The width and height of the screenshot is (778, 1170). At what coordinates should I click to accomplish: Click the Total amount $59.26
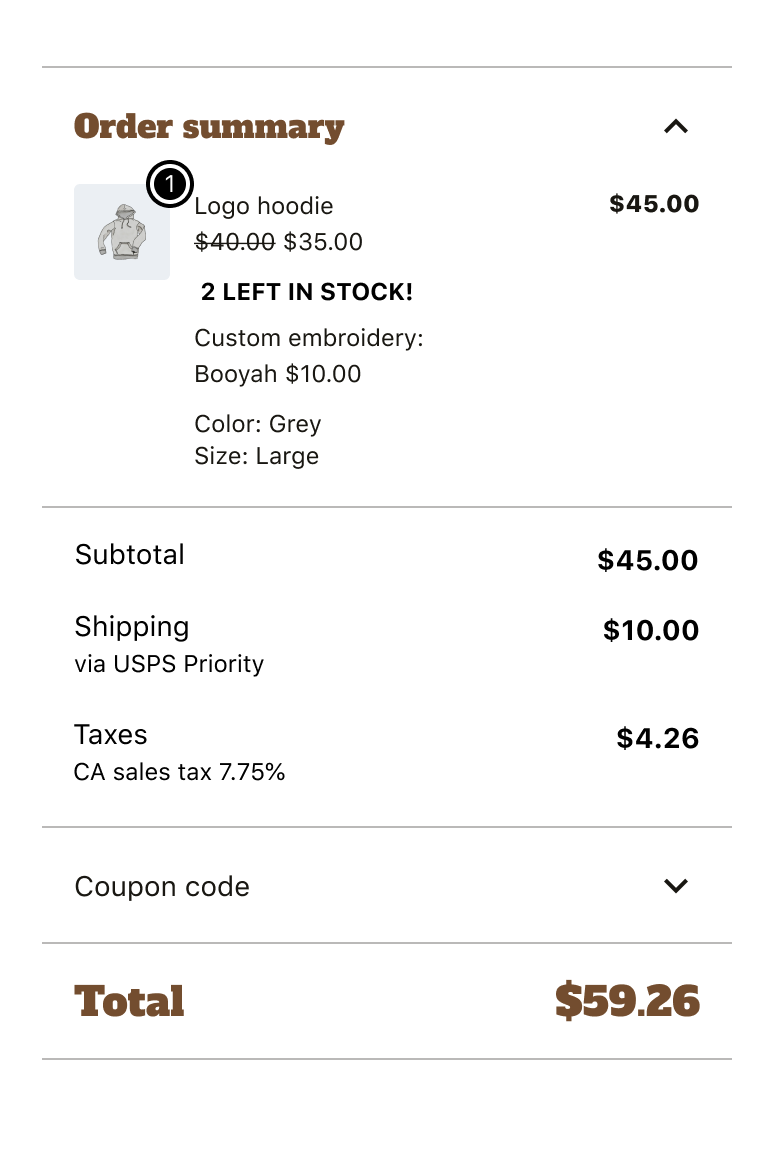[x=628, y=1001]
